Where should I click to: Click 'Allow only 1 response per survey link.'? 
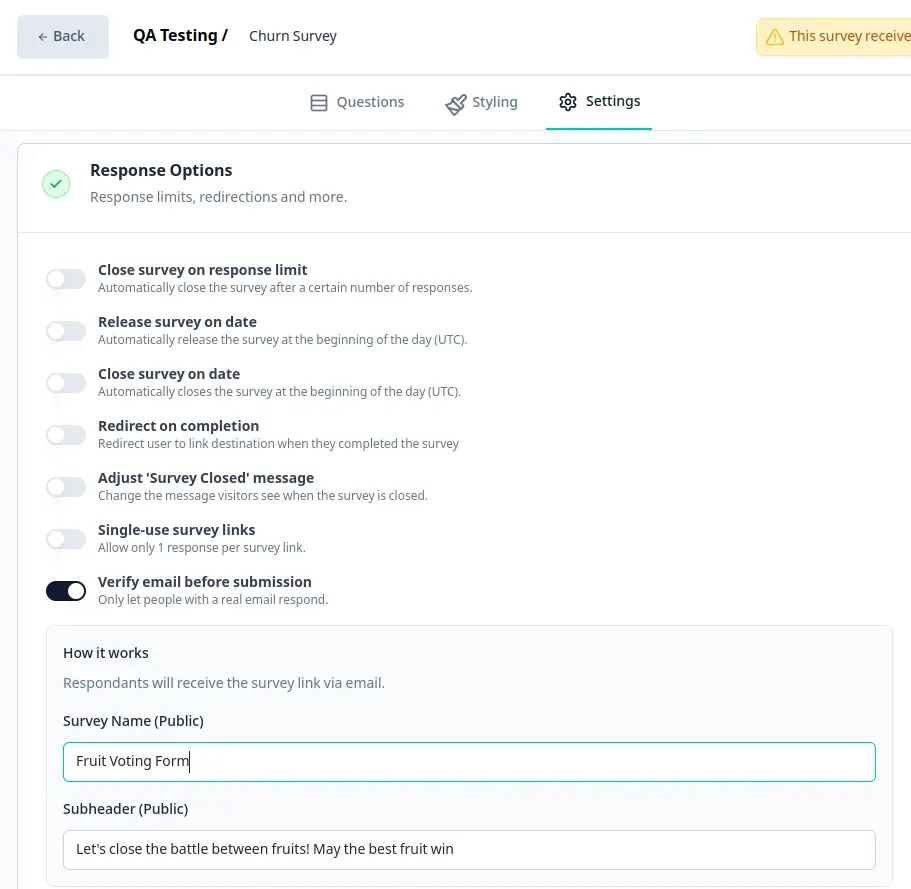[x=202, y=548]
